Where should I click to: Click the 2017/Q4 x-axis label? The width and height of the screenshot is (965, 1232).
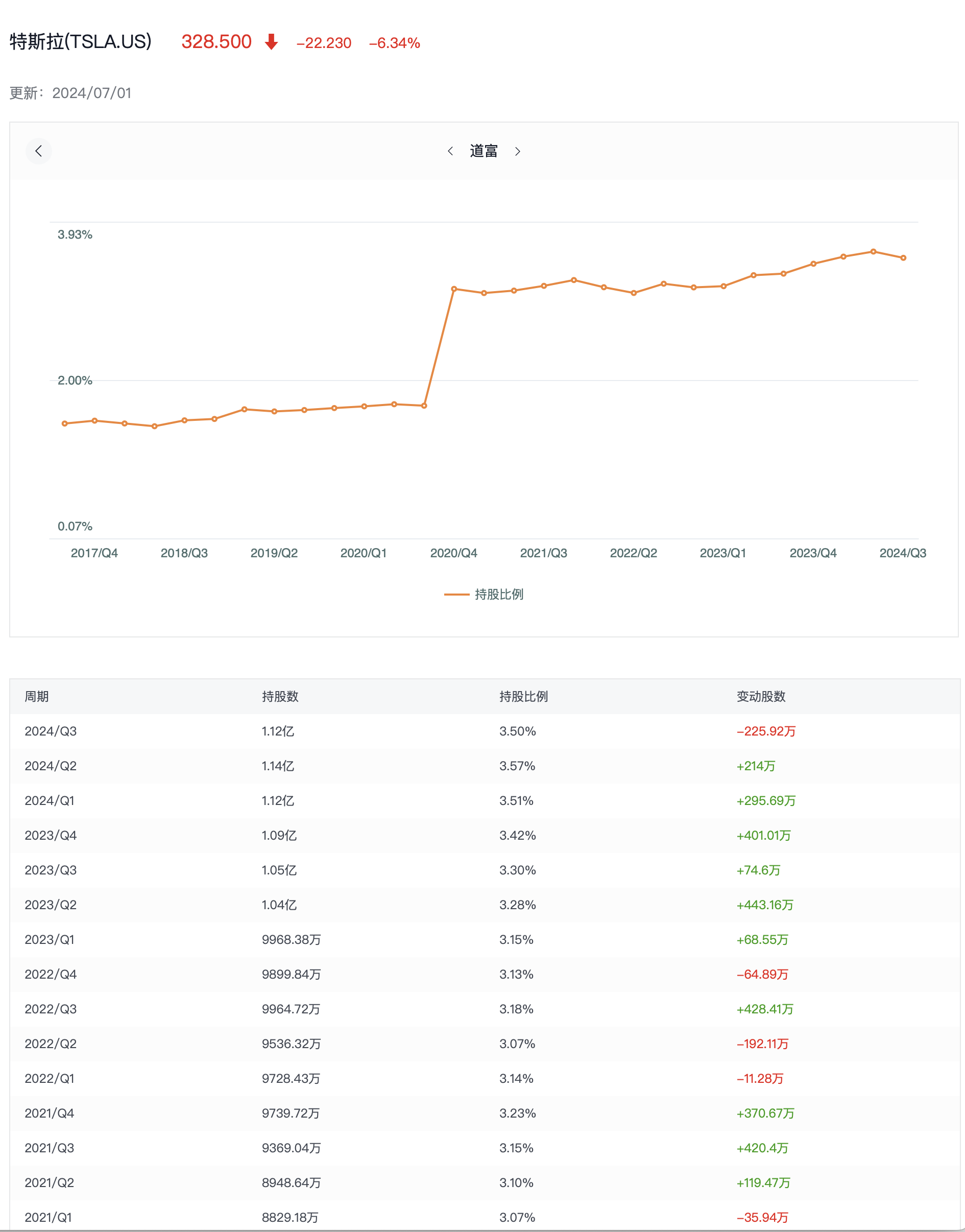94,553
